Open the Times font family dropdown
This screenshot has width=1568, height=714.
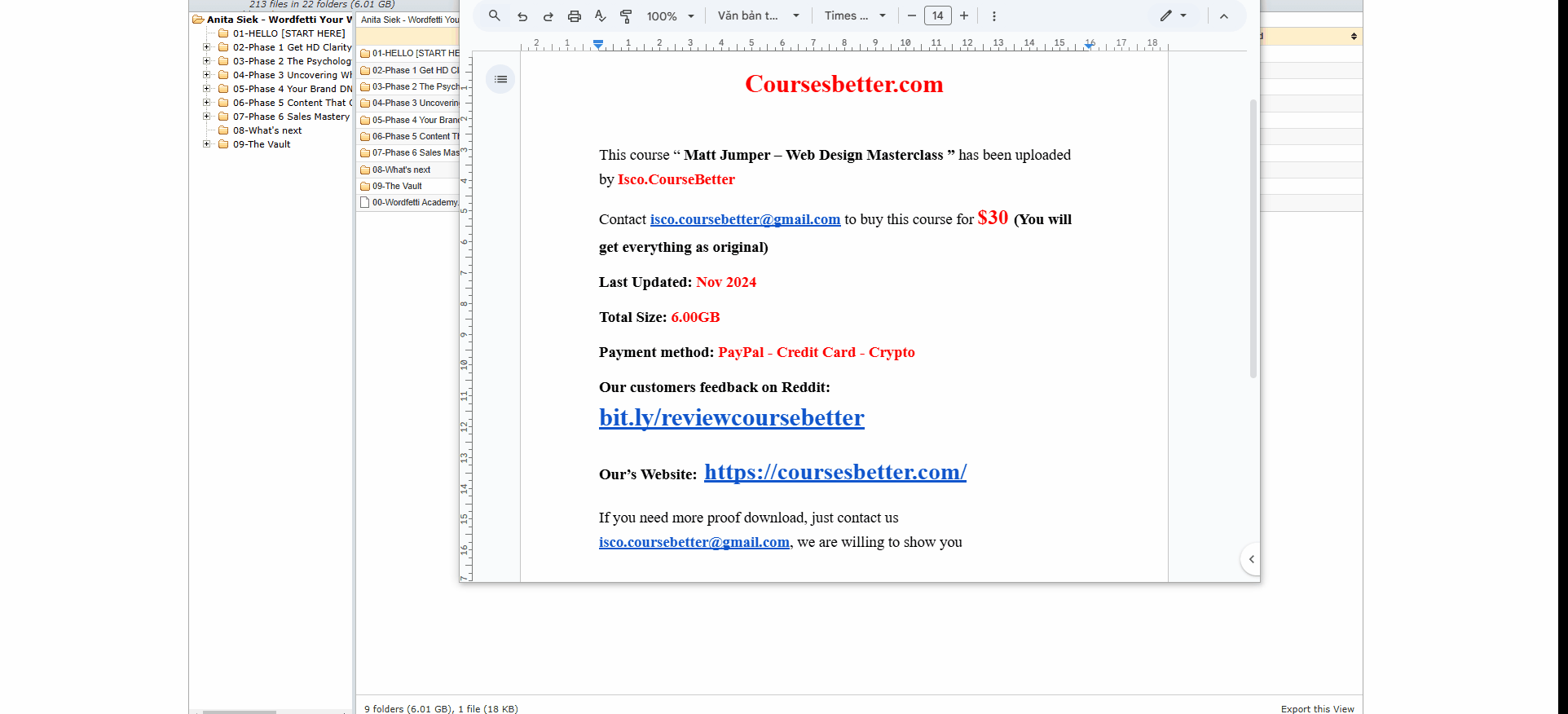point(855,15)
